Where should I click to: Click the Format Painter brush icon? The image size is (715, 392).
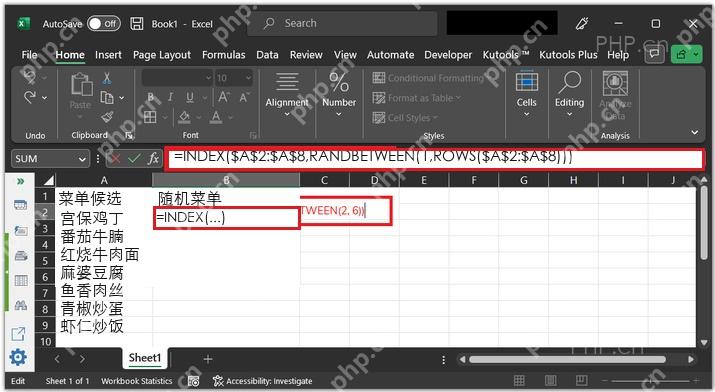107,117
